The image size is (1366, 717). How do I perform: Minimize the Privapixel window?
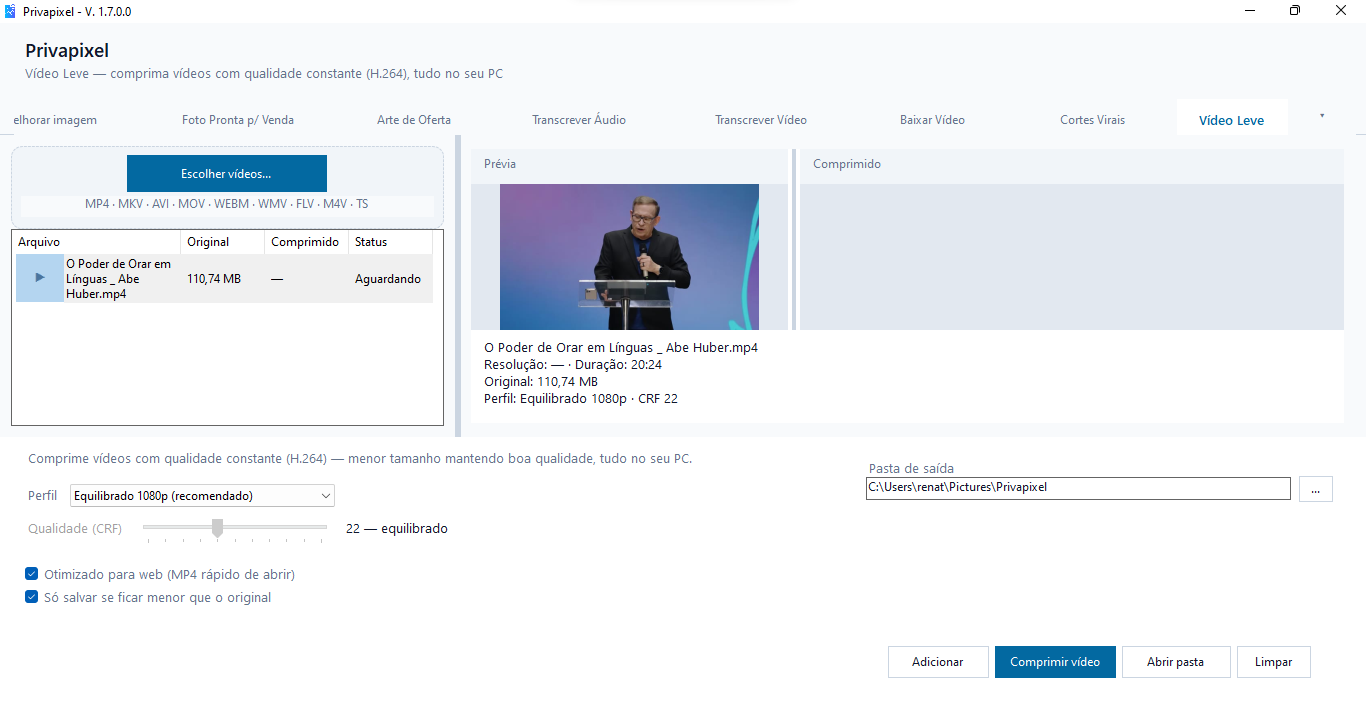pos(1250,11)
